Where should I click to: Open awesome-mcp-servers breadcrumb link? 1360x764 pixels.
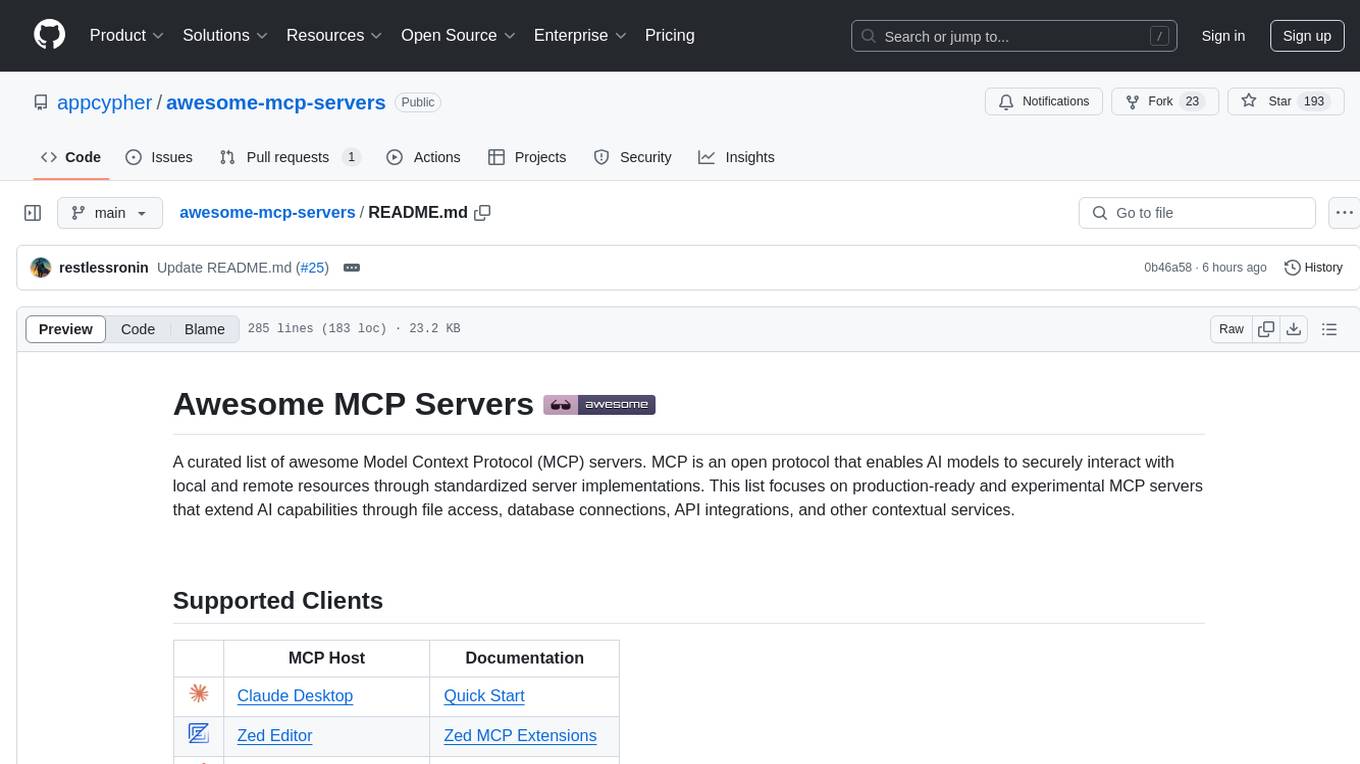click(x=267, y=212)
